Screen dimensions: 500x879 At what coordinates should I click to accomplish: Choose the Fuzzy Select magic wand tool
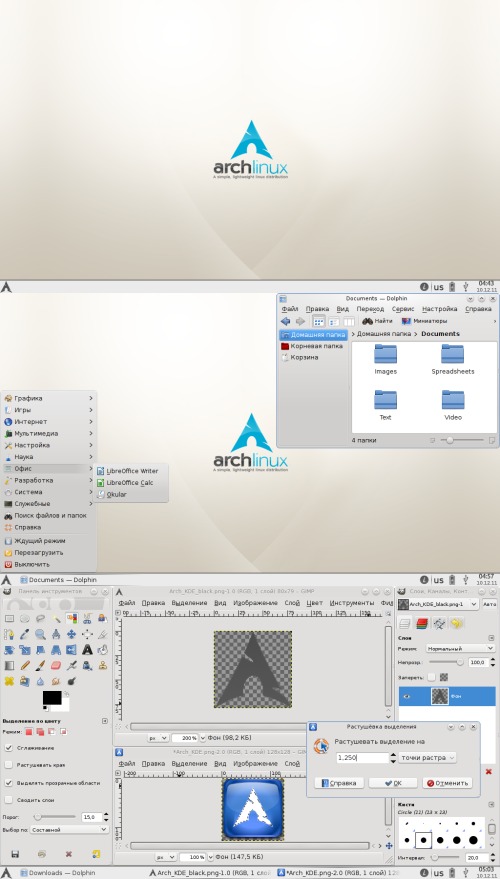click(x=56, y=619)
